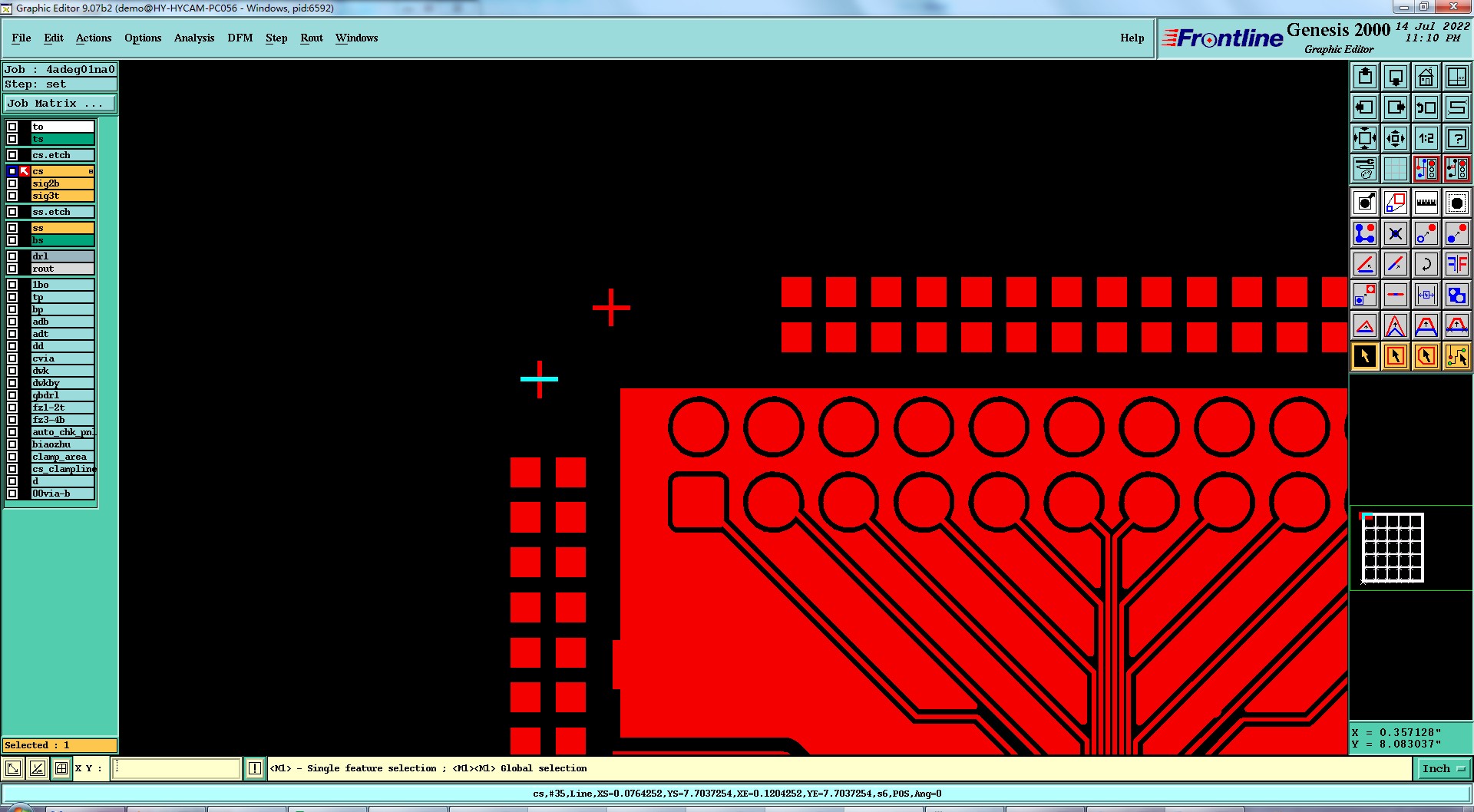Toggle visibility box for layer cs.etch

[12, 155]
